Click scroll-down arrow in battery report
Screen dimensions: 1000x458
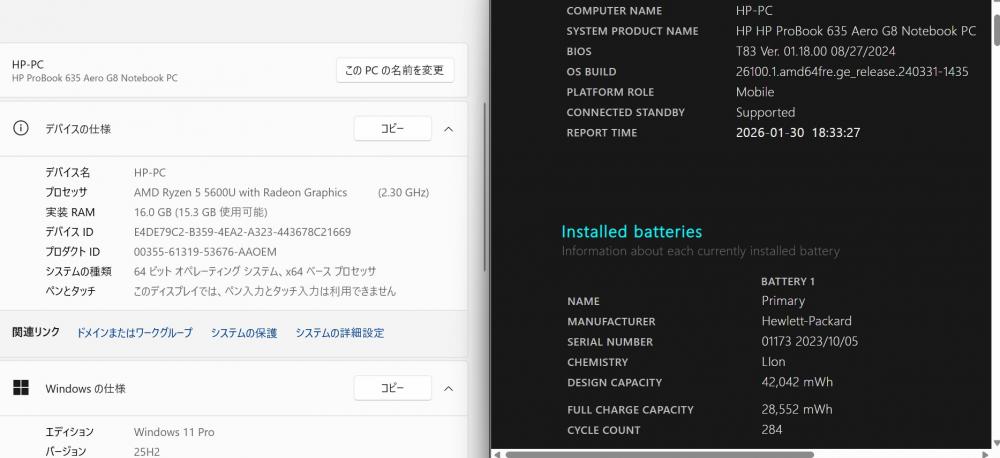[996, 443]
